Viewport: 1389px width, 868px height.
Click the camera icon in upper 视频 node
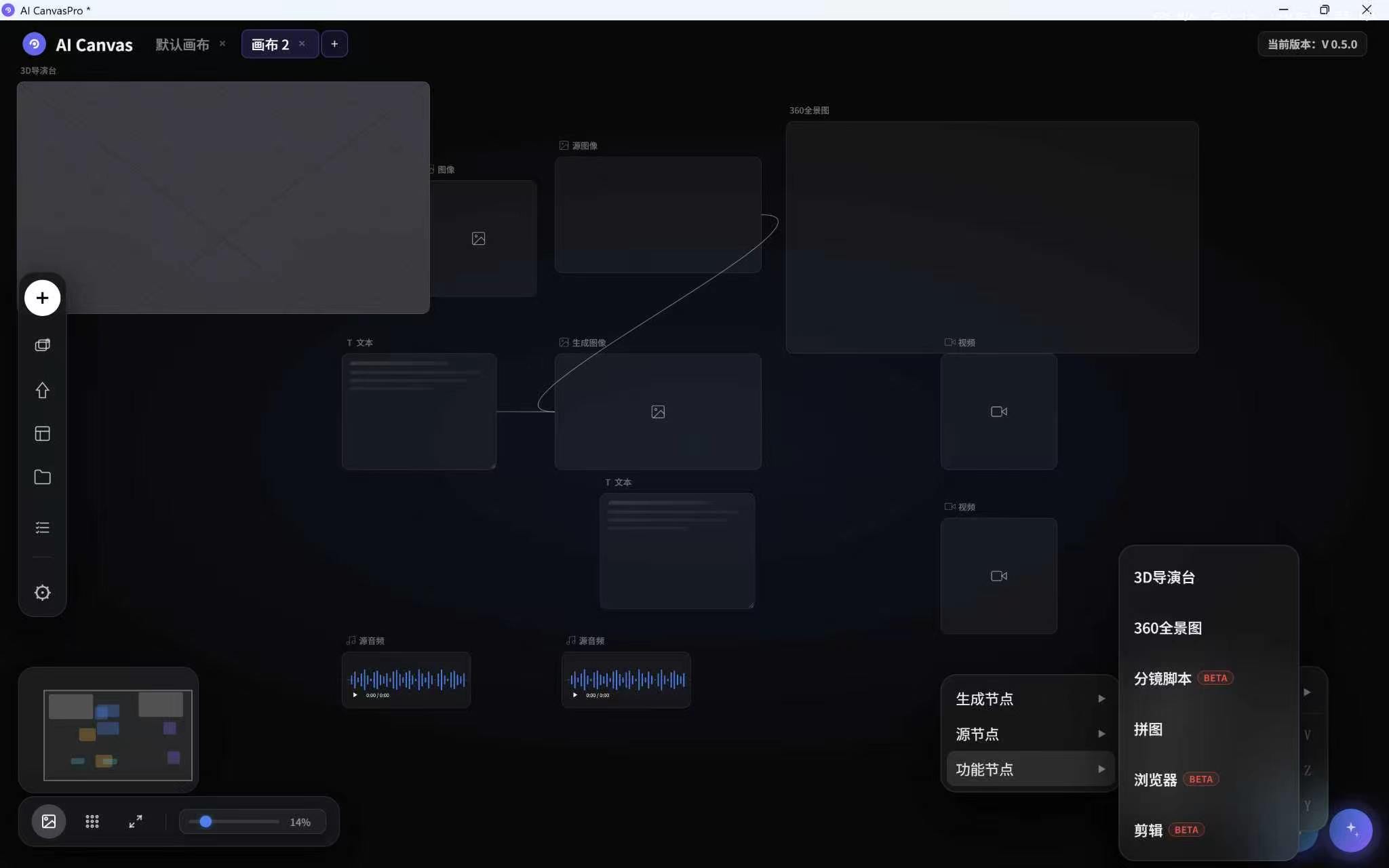(x=998, y=412)
